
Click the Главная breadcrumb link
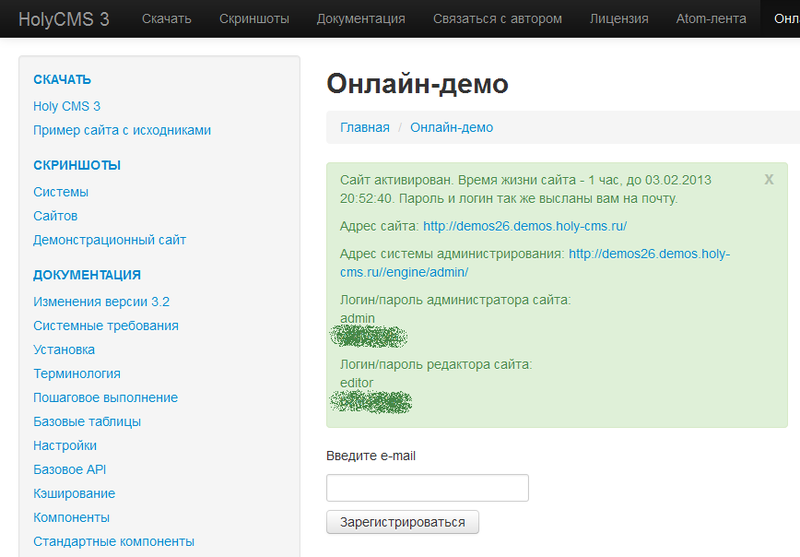(365, 128)
